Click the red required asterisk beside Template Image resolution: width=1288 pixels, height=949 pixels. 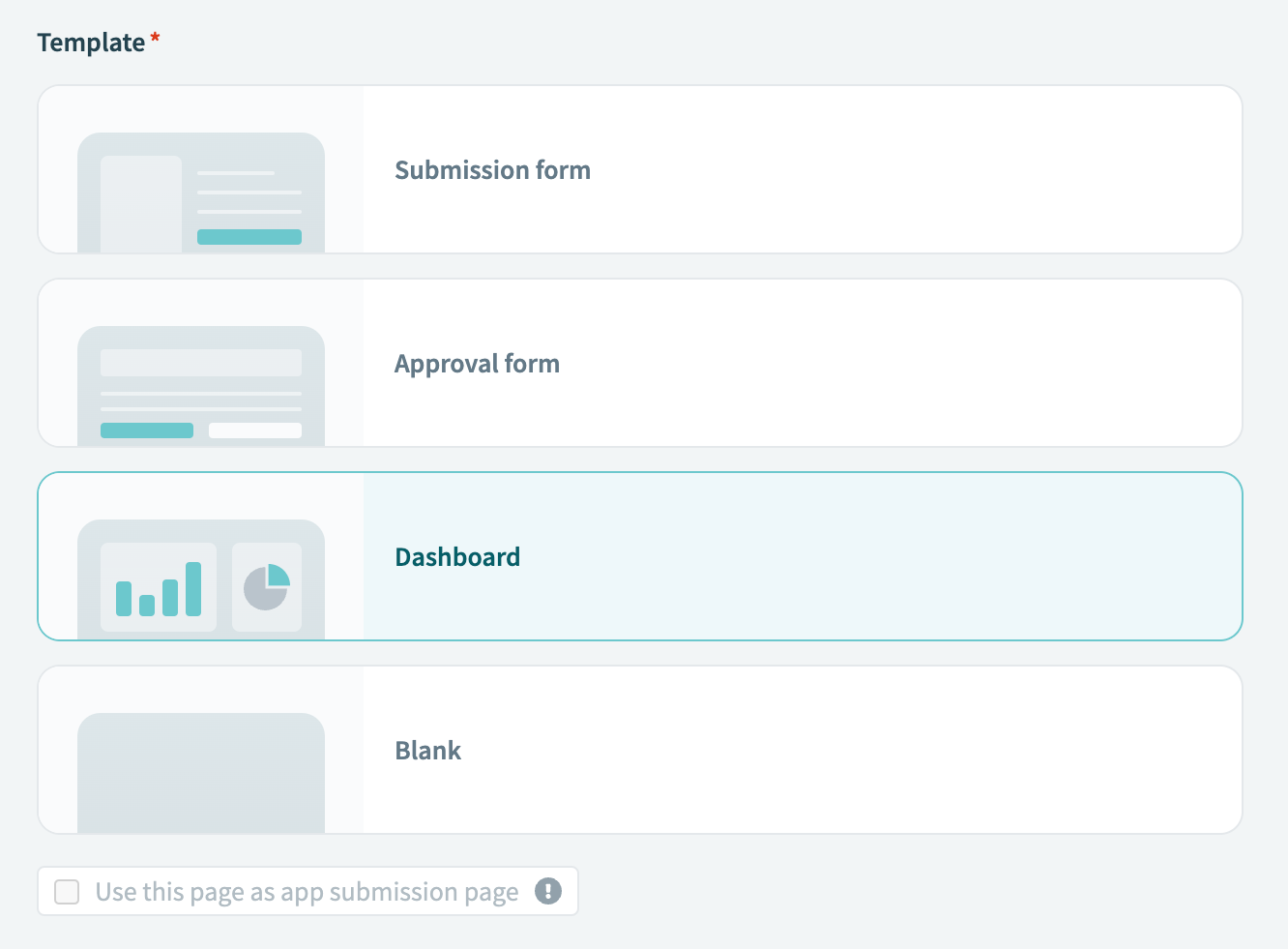154,37
